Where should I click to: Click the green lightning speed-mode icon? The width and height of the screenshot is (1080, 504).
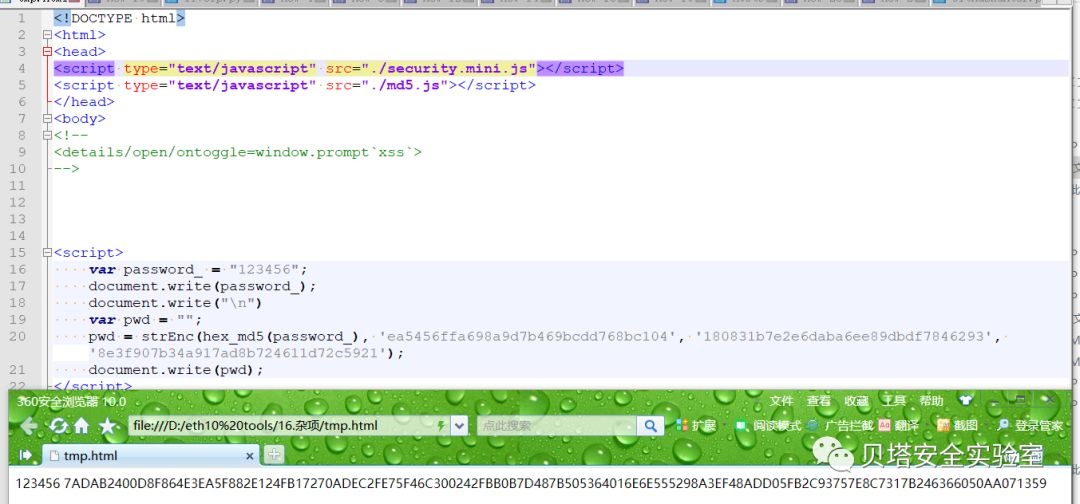pos(442,426)
